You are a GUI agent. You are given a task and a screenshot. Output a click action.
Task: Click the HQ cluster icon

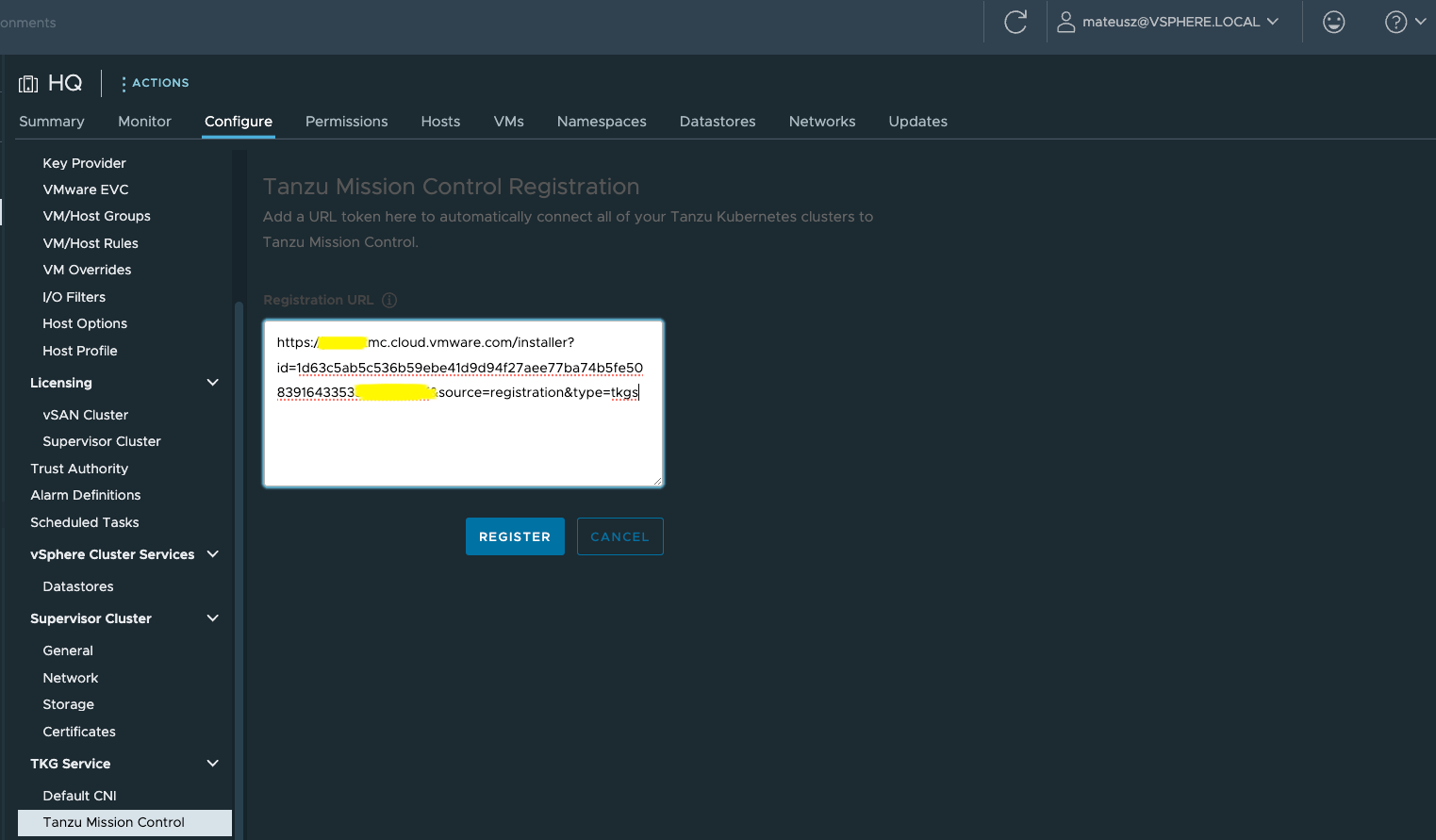(27, 83)
